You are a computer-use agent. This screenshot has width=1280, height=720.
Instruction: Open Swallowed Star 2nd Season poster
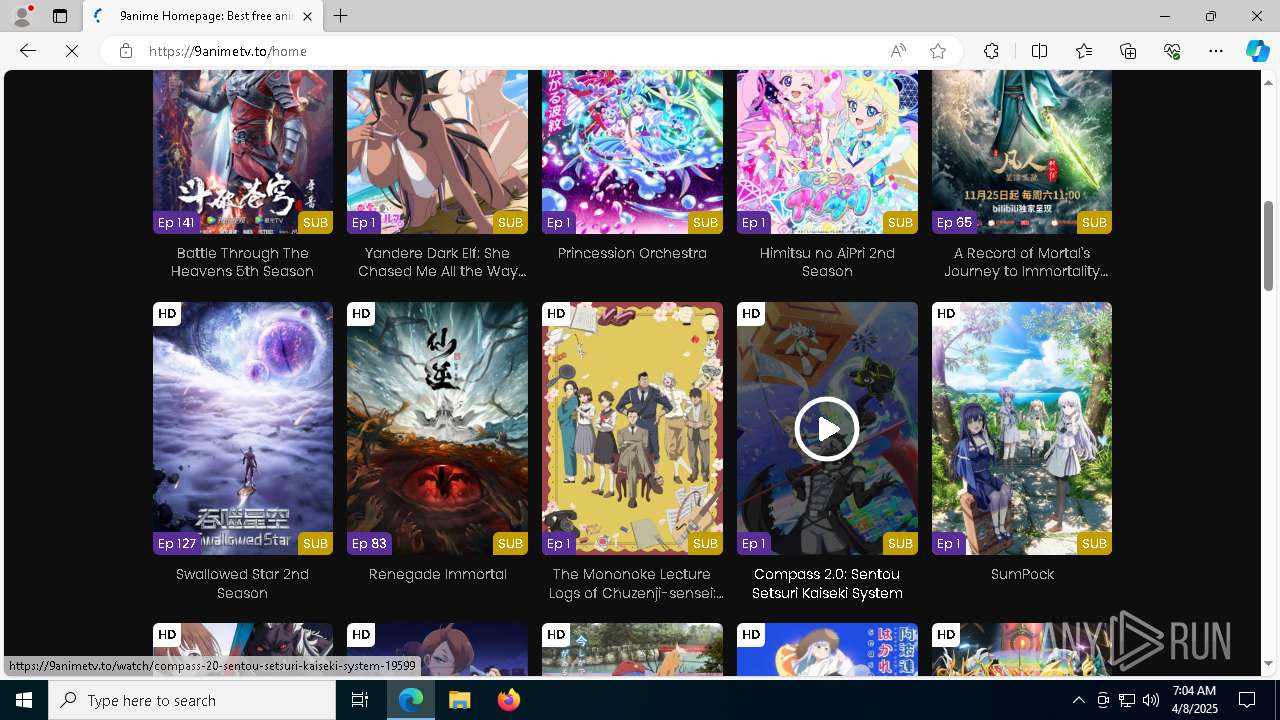[243, 428]
